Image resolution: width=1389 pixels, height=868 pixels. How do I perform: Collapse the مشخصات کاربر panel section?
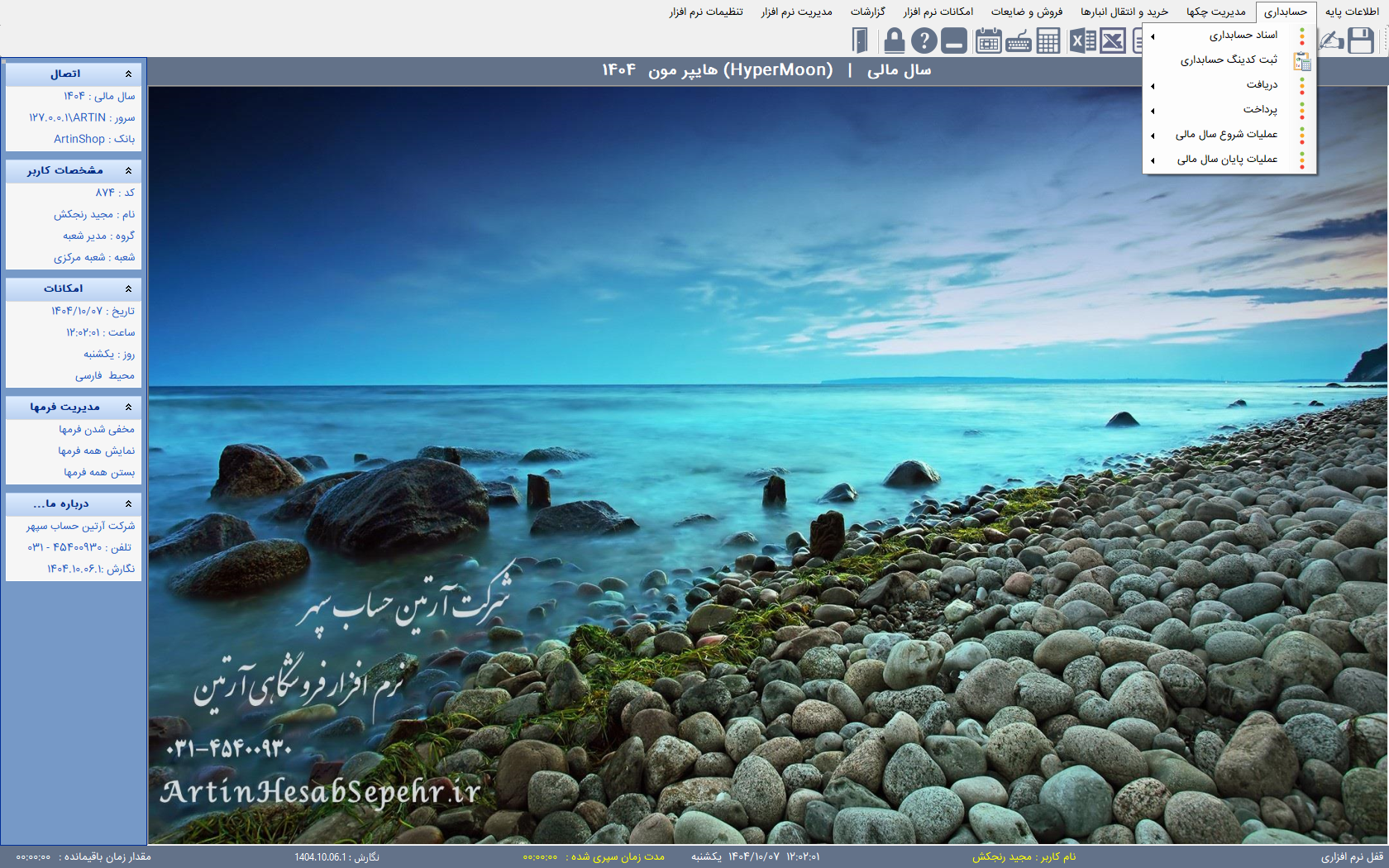pyautogui.click(x=128, y=170)
